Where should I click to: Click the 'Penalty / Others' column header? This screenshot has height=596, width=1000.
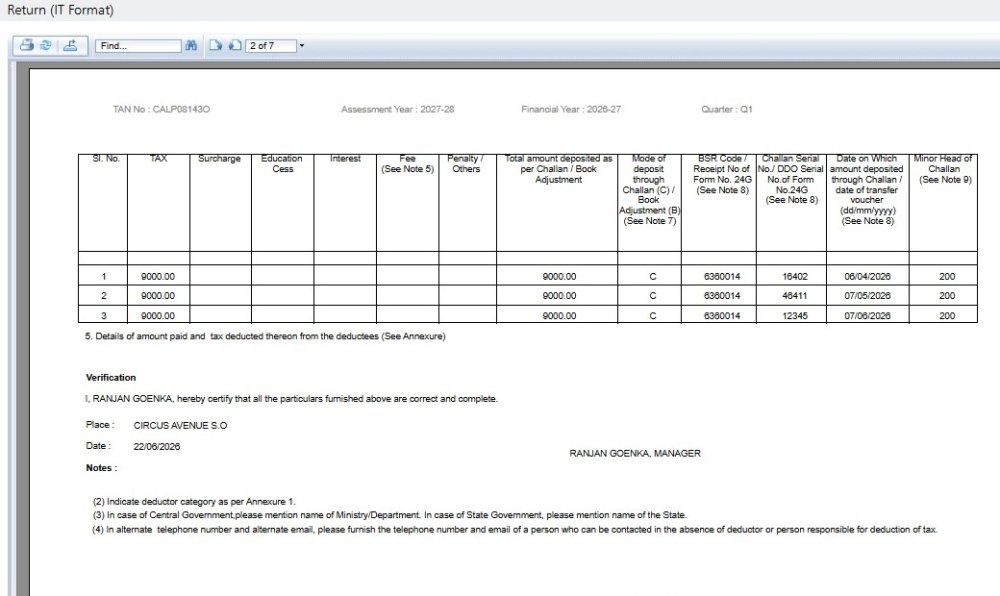click(x=466, y=164)
